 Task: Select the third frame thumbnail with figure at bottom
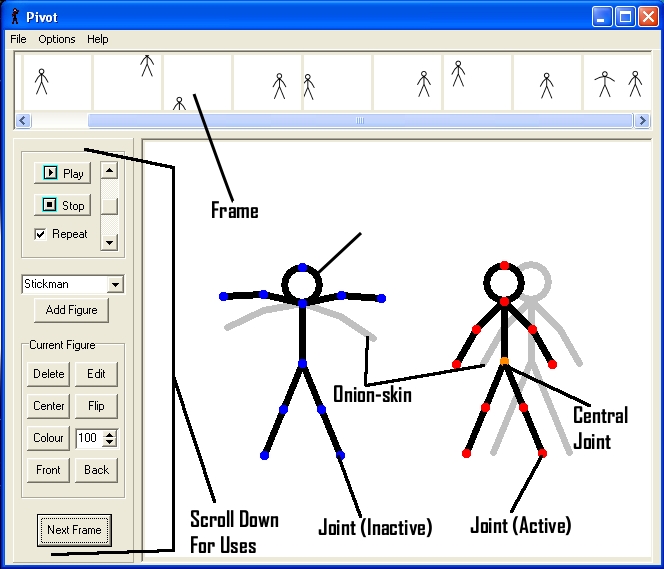(197, 82)
